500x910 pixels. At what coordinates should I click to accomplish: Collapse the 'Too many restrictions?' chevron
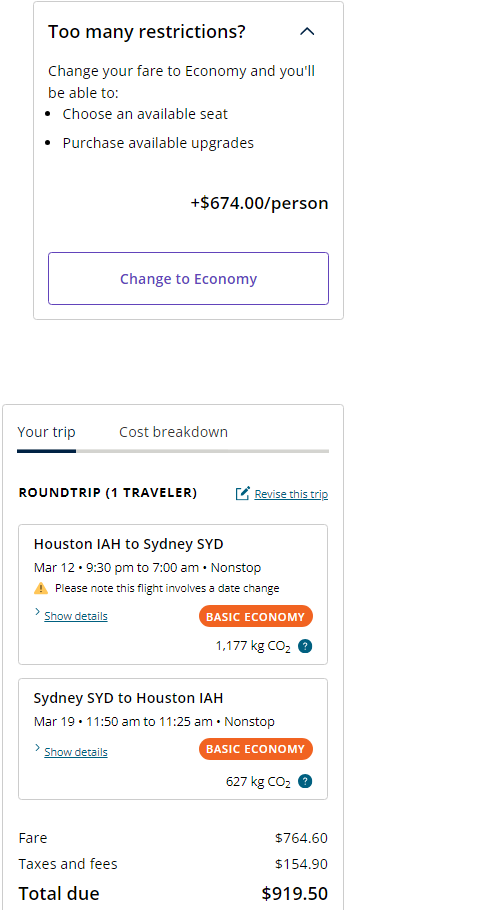[x=307, y=31]
